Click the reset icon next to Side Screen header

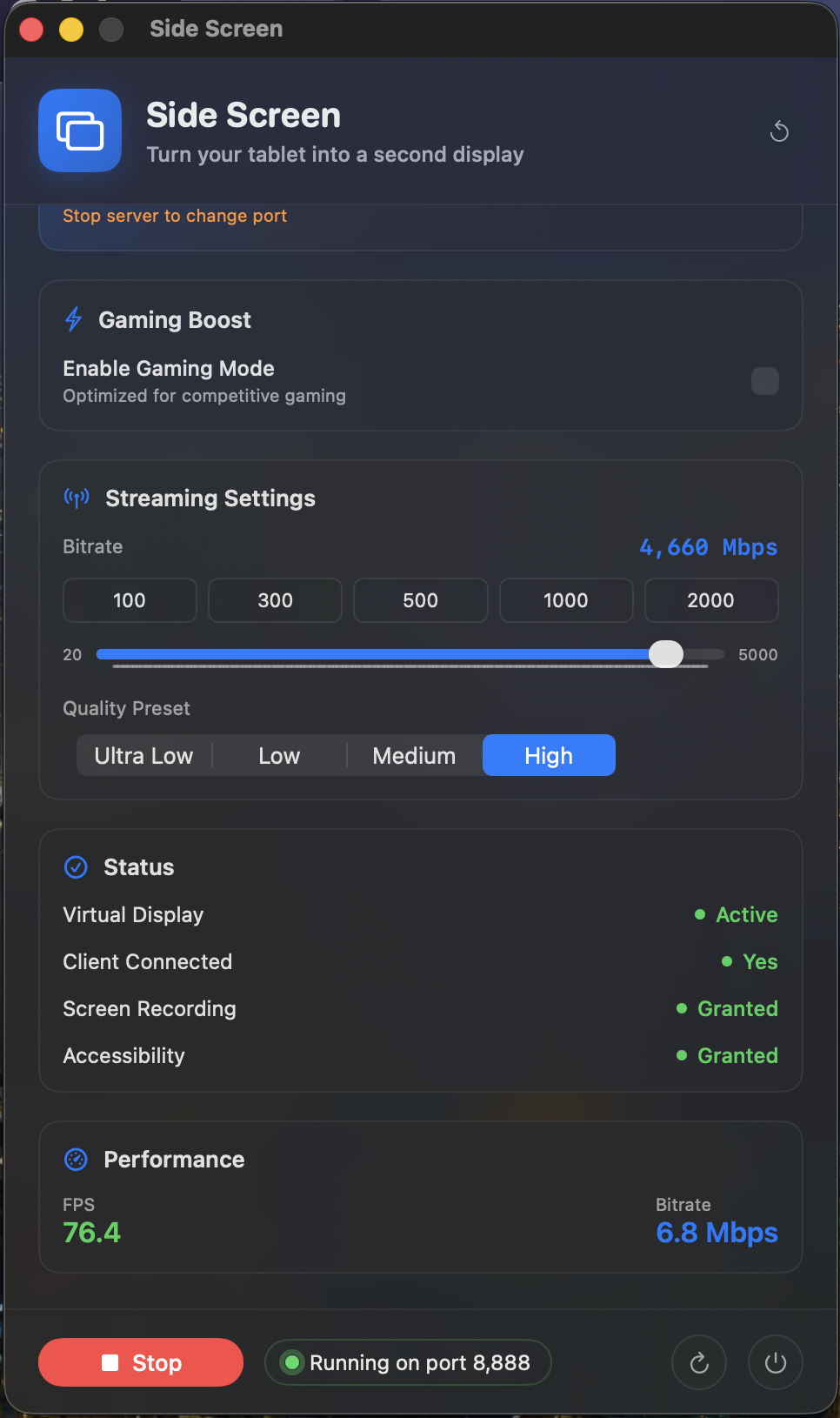coord(779,130)
